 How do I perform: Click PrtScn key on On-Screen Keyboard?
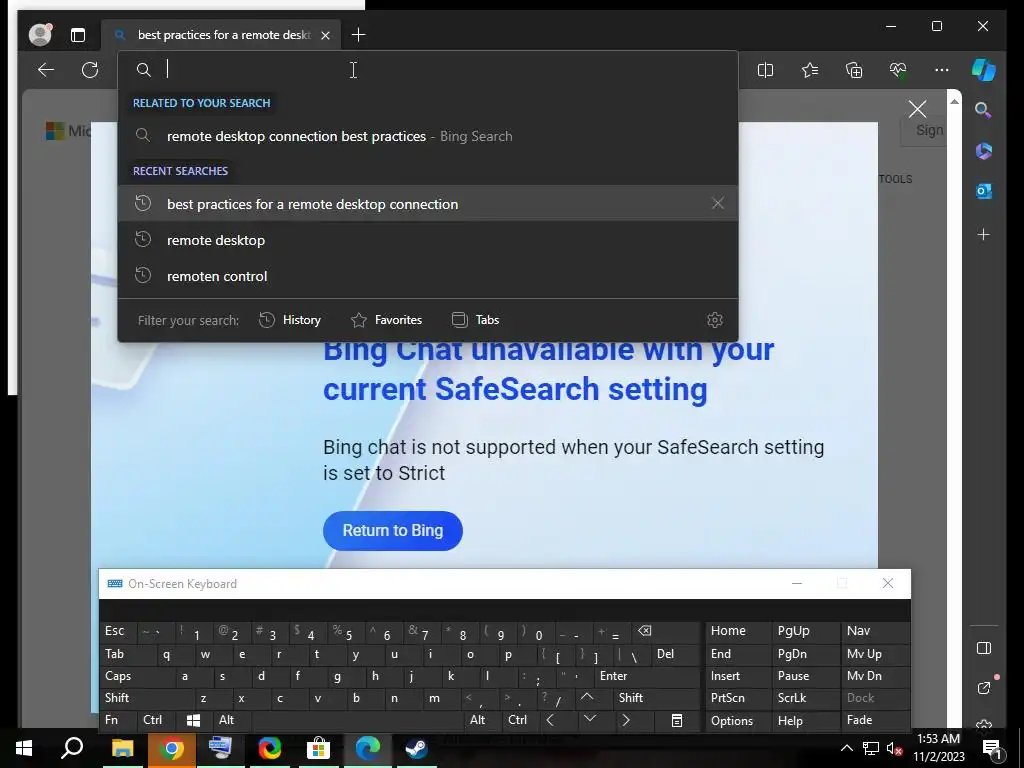[x=738, y=698]
